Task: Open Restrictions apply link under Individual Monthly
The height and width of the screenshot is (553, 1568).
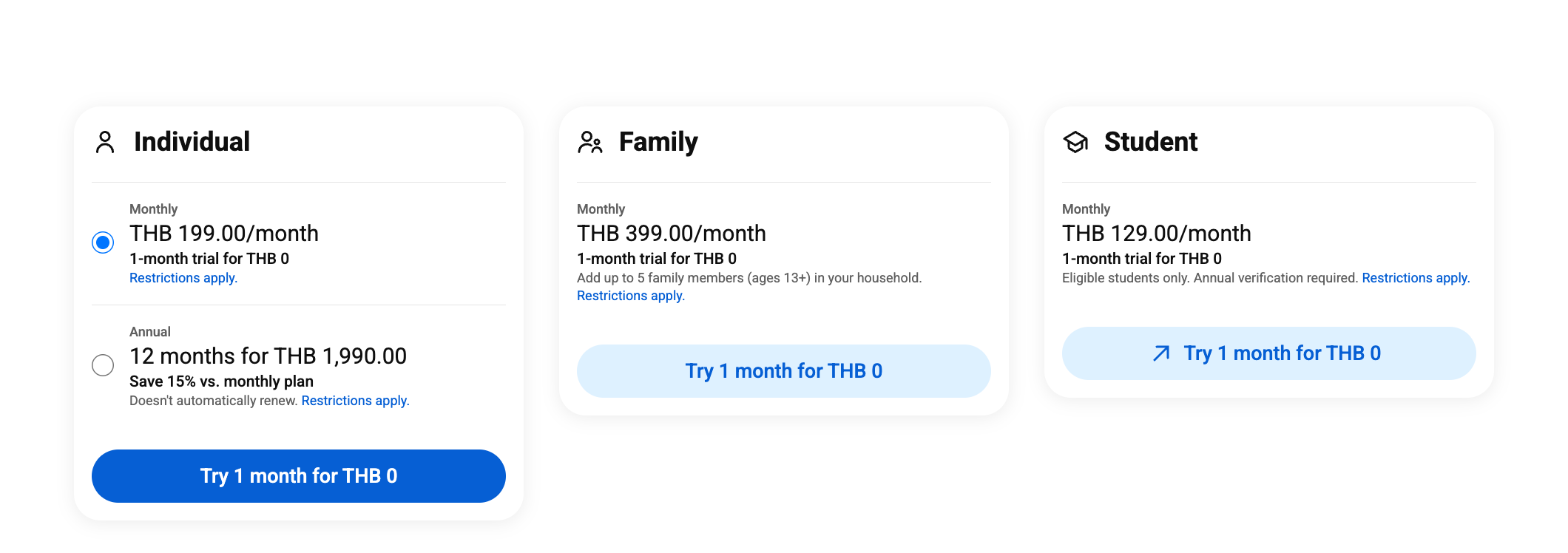Action: 183,278
